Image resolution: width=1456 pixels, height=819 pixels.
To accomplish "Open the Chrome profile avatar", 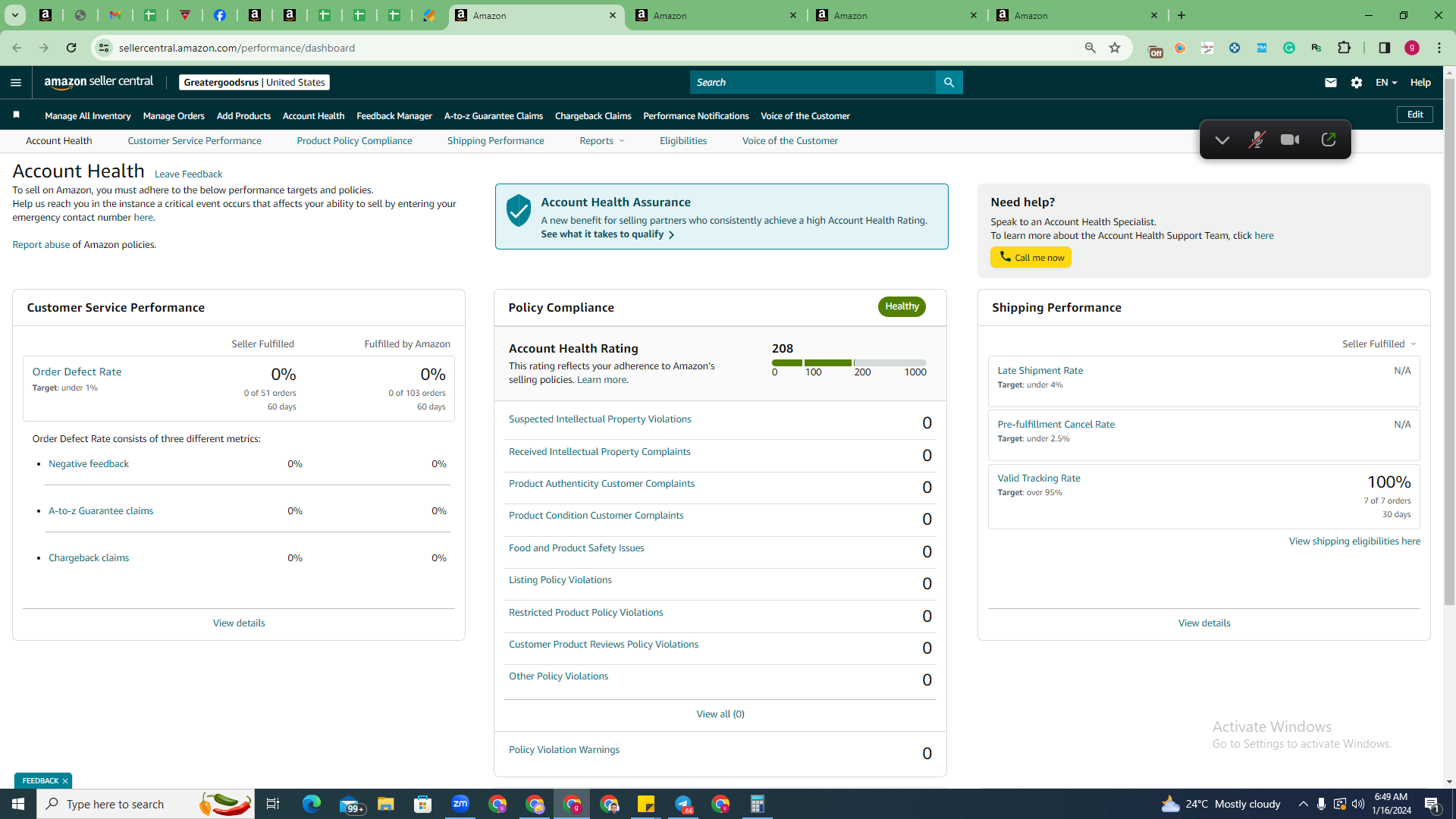I will pyautogui.click(x=1412, y=48).
